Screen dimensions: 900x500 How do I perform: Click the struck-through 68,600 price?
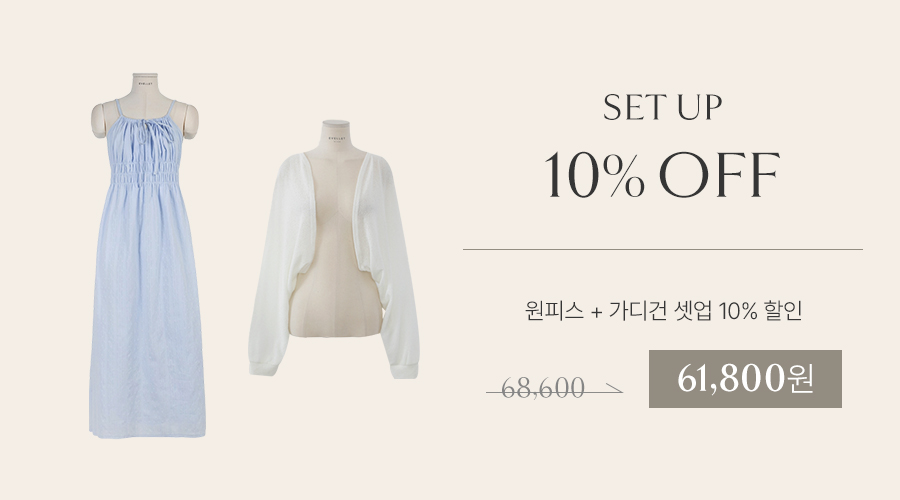(x=543, y=388)
